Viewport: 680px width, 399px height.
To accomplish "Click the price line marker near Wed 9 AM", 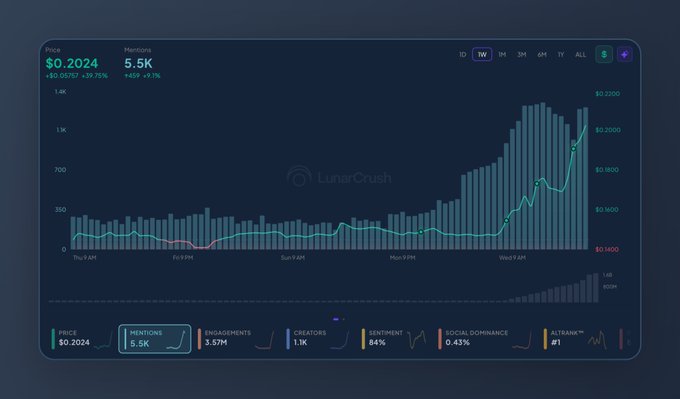I will (x=506, y=221).
